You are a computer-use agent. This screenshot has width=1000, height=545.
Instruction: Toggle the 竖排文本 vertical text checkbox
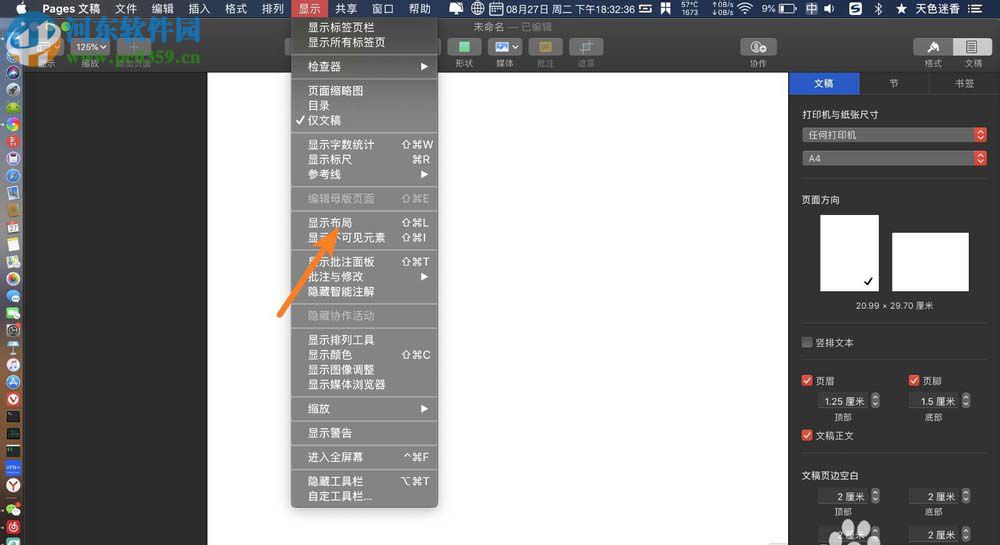coord(807,342)
